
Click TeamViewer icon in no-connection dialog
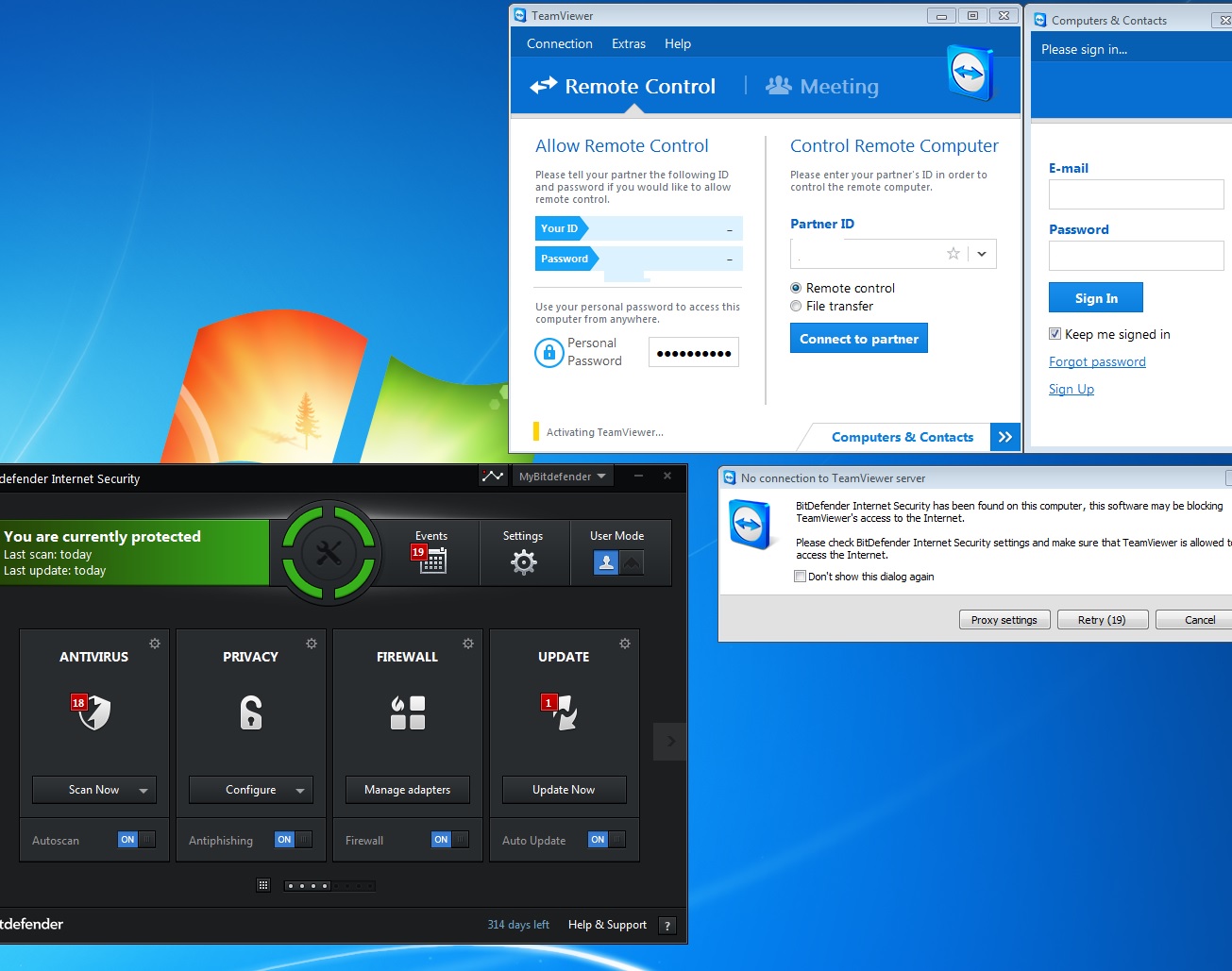(751, 524)
